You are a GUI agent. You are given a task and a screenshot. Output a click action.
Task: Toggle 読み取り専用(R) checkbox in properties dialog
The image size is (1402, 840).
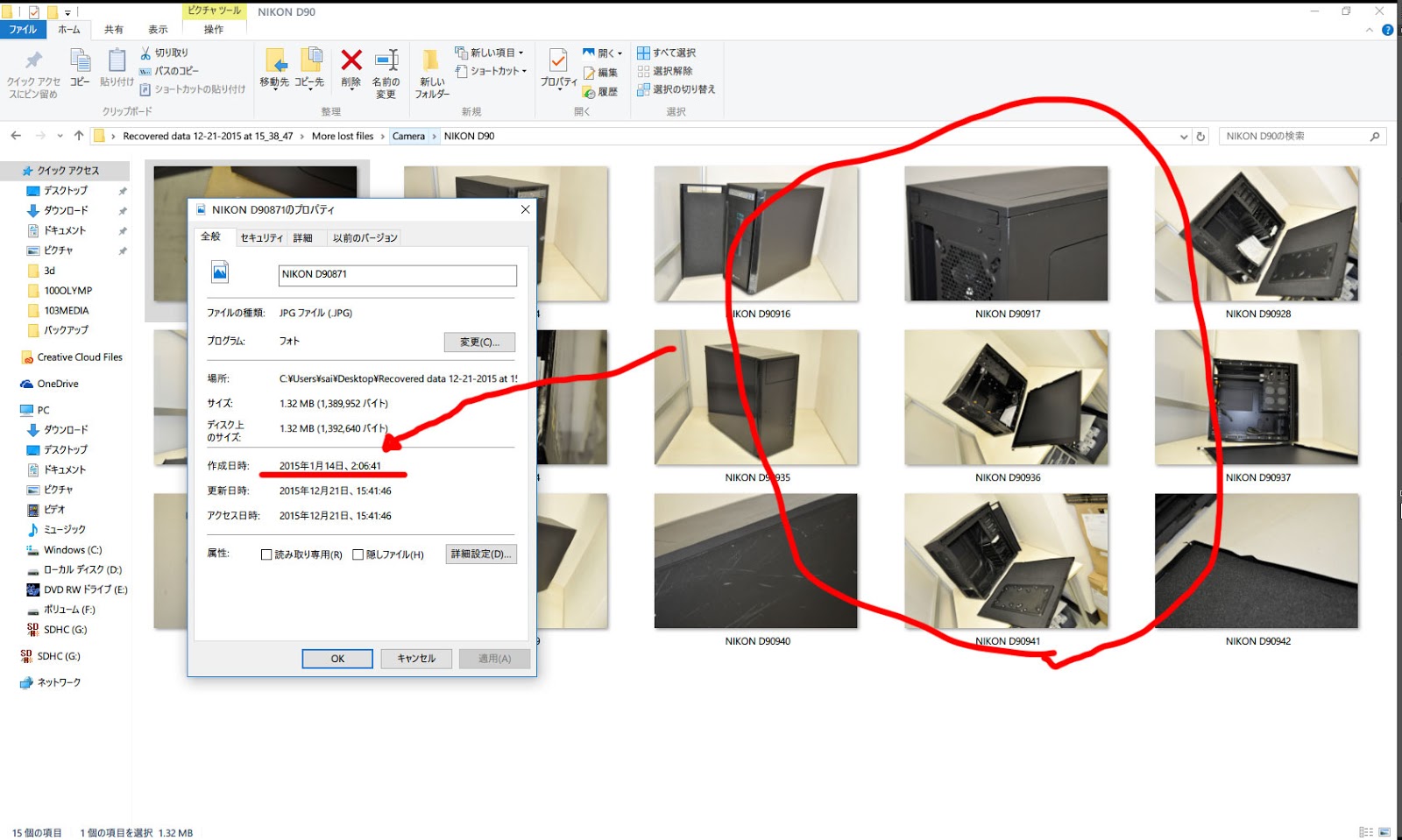[x=266, y=554]
